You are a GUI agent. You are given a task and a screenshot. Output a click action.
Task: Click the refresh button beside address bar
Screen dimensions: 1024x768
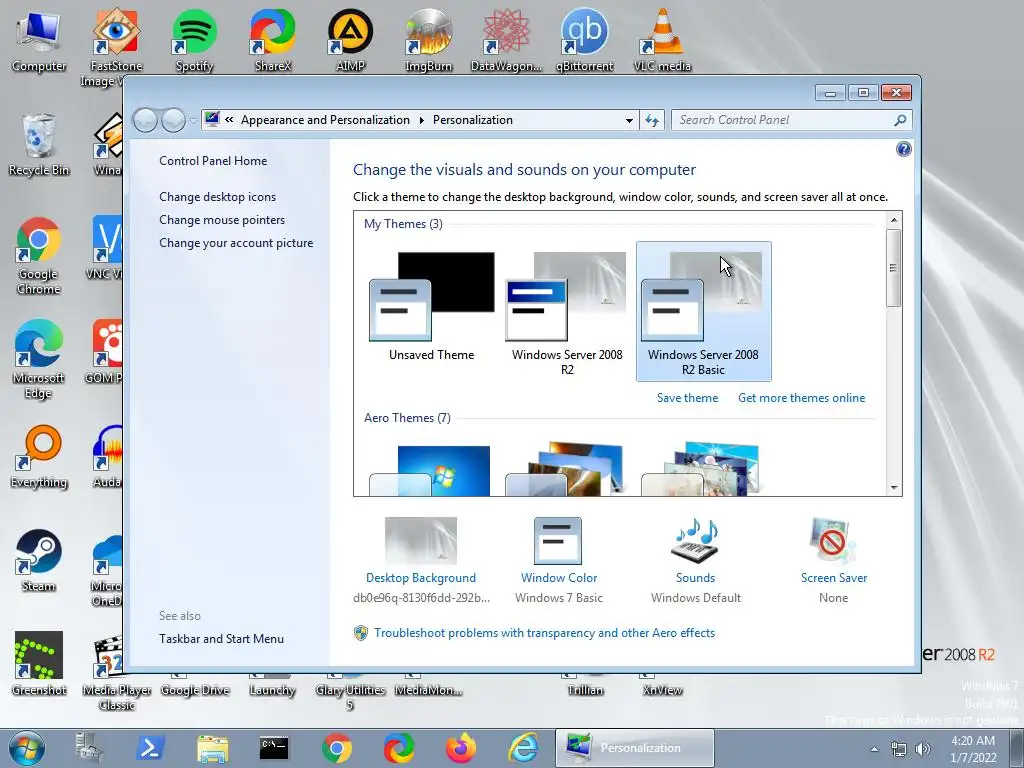(652, 120)
